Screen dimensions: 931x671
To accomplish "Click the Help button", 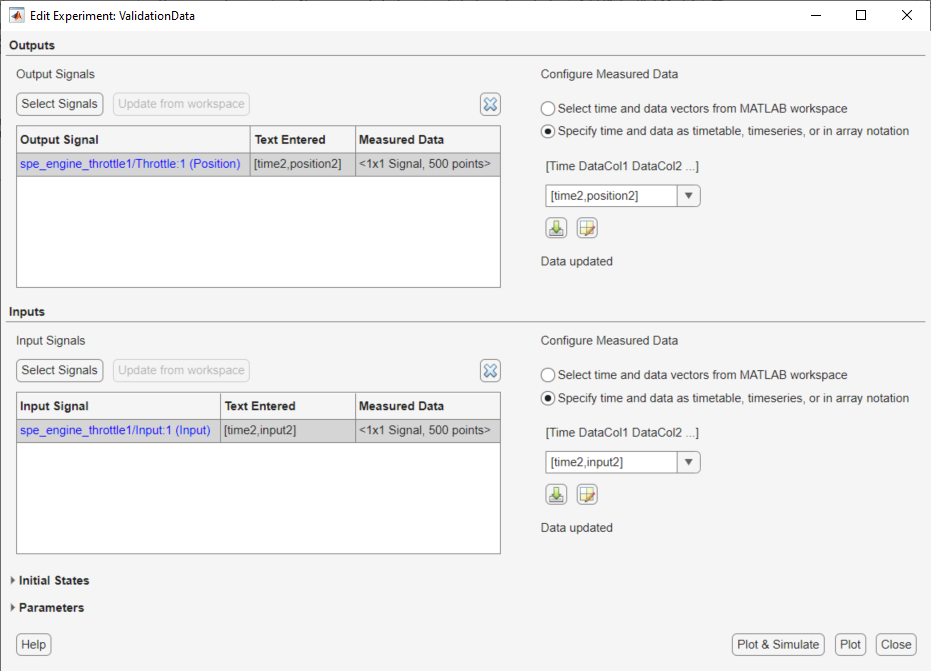I will [33, 644].
